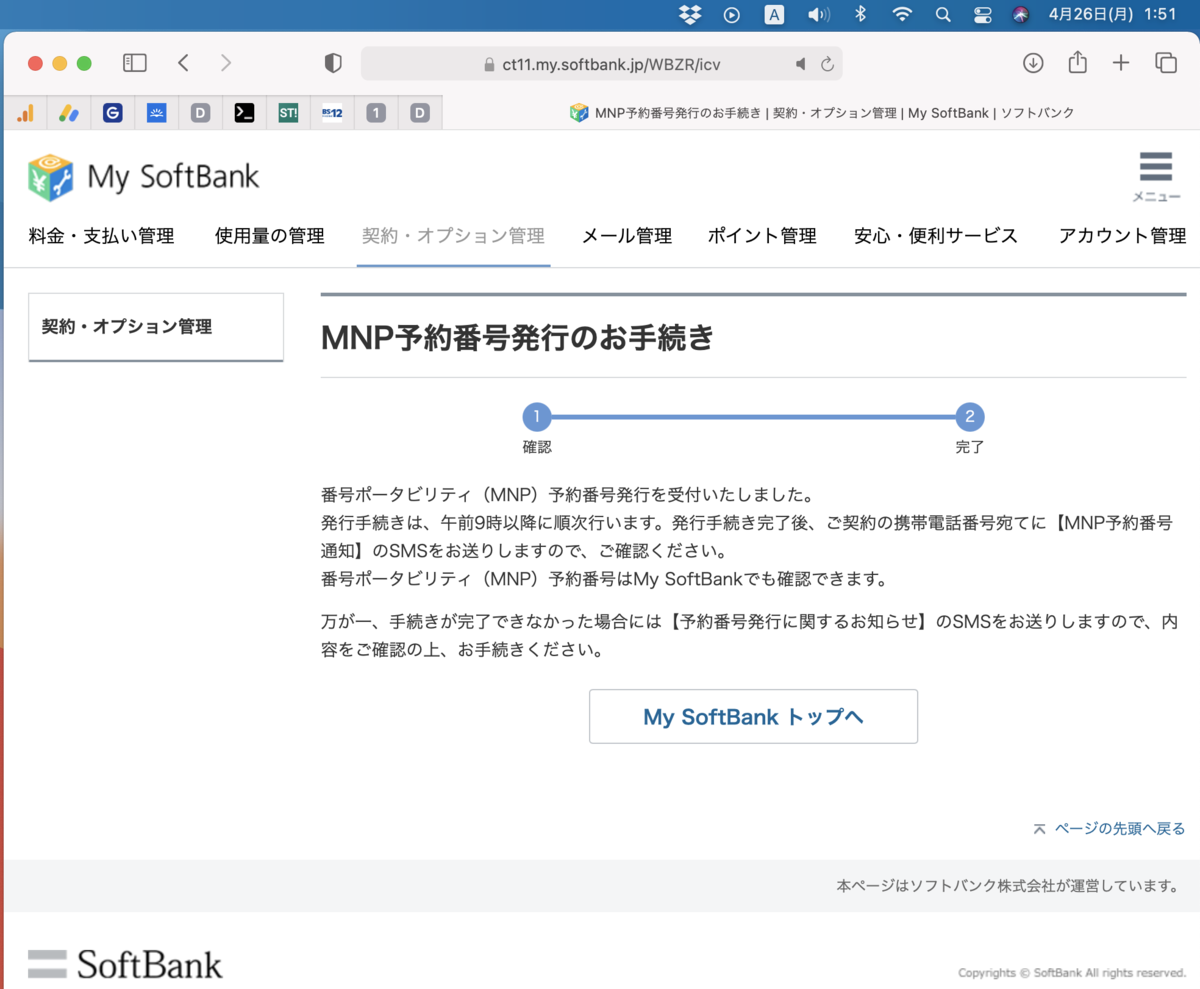Screen dimensions: 1200x989
Task: Open Dropbox in the menu bar
Action: tap(690, 14)
